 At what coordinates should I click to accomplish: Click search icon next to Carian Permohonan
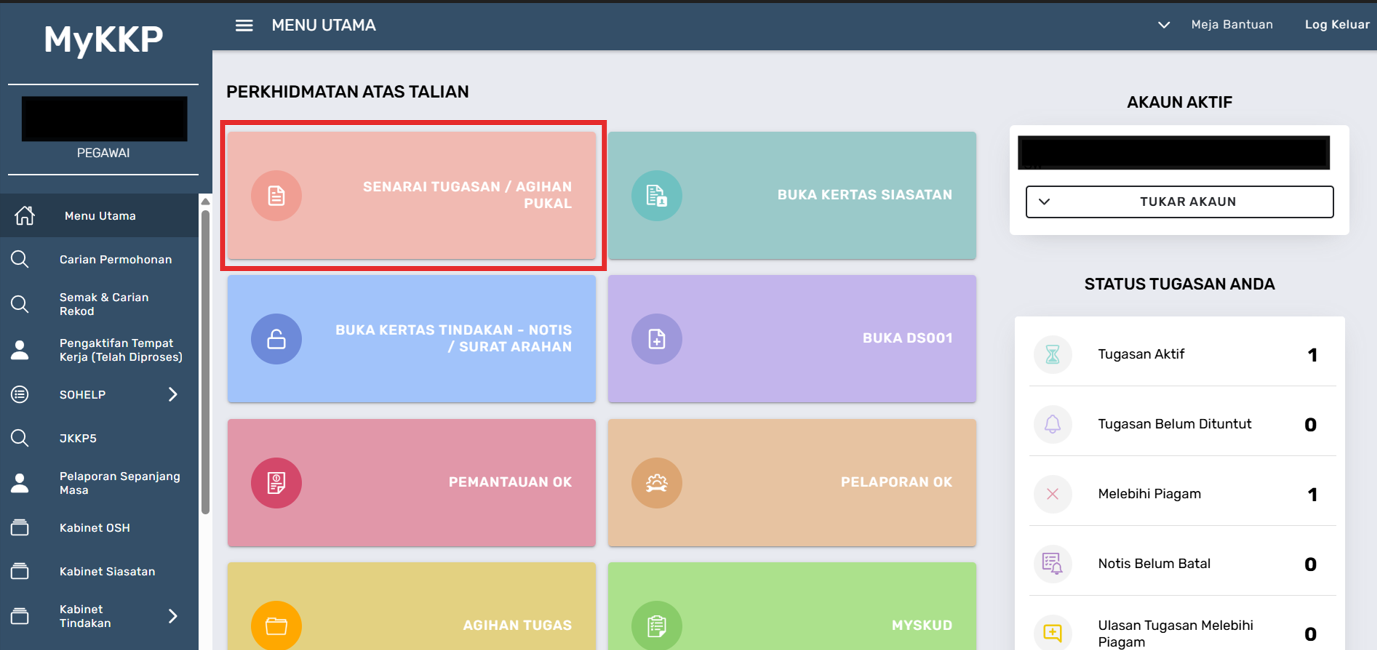(x=20, y=259)
